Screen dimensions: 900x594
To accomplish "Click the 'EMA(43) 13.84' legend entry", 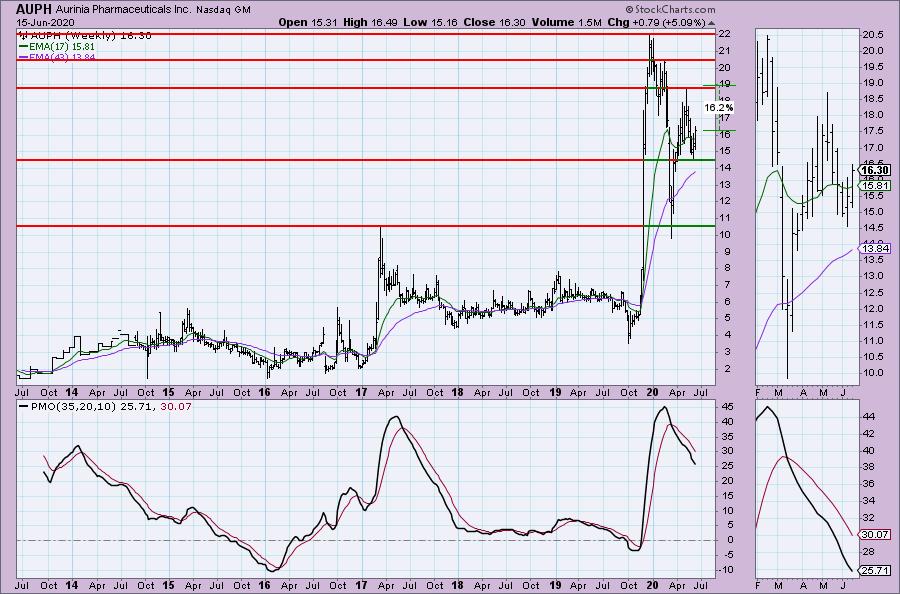I will [x=57, y=57].
